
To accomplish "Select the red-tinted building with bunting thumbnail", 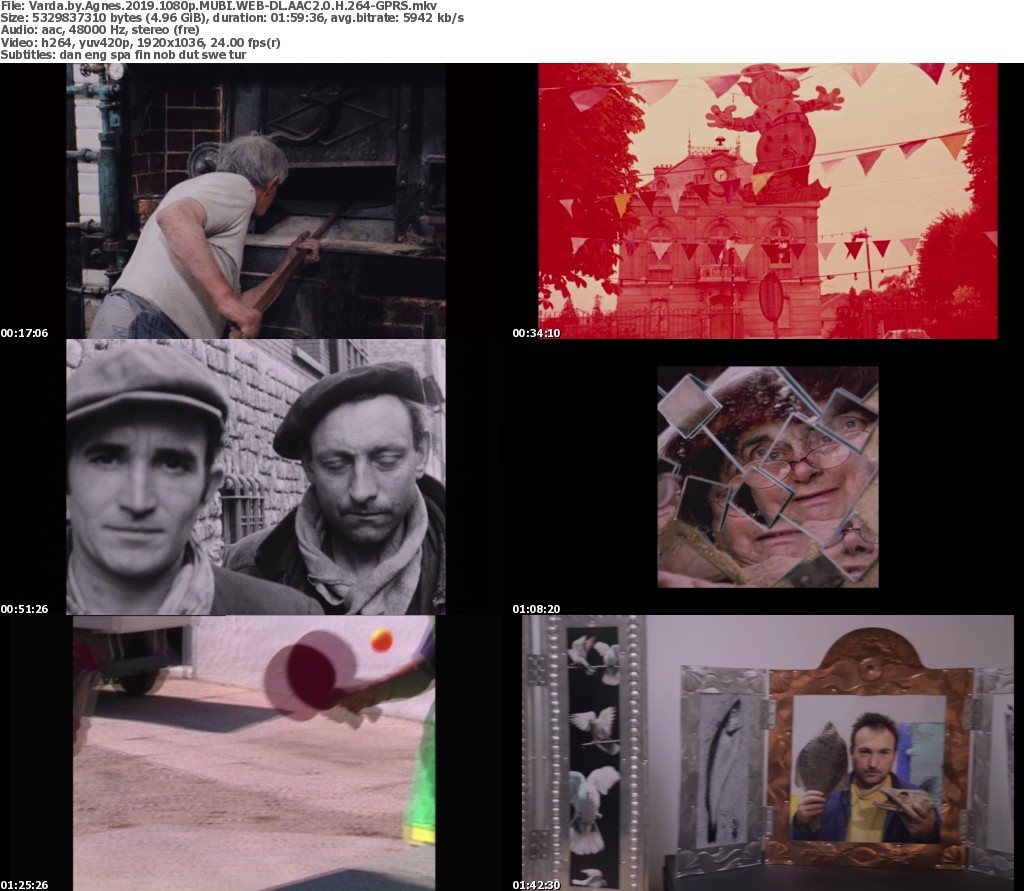I will [767, 200].
